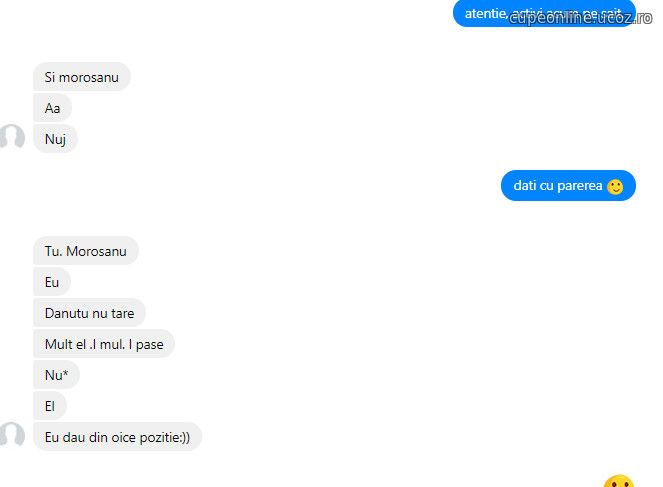663x487 pixels.
Task: Click the 'Nuj' message bubble
Action: (x=55, y=139)
